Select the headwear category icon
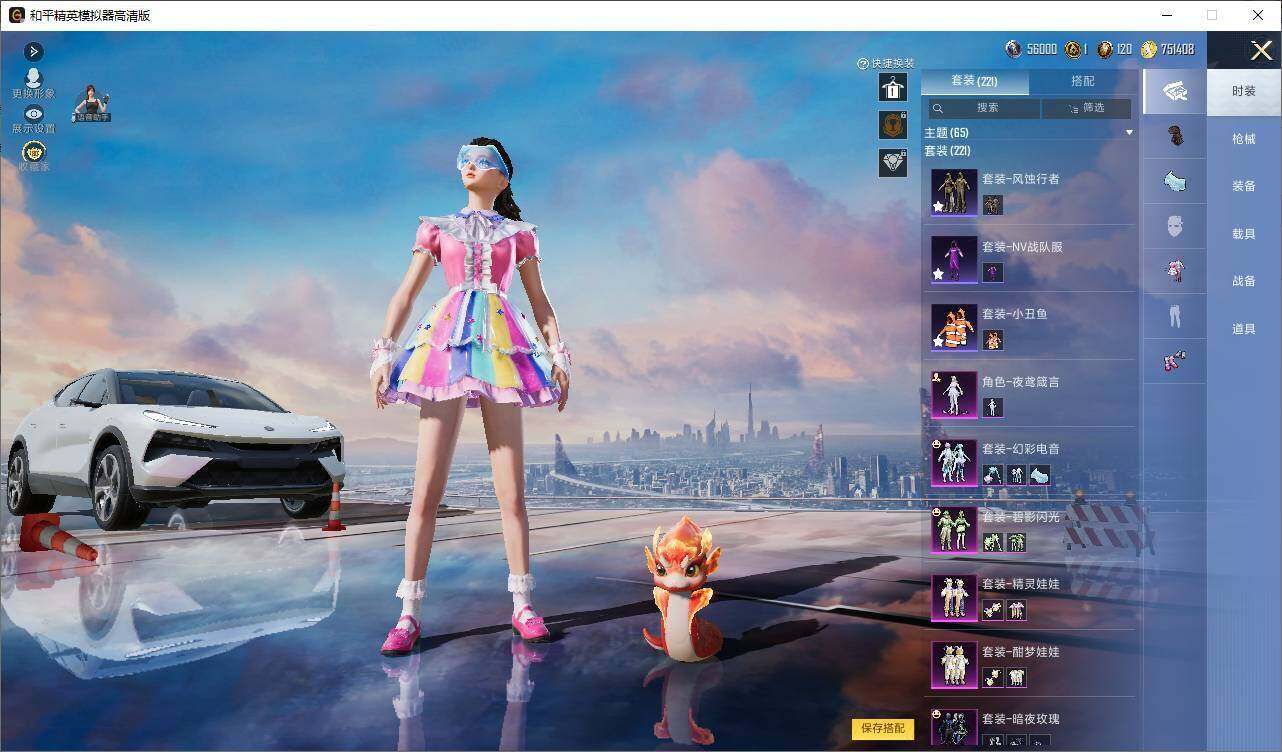Screen dimensions: 1282x752 [1175, 137]
